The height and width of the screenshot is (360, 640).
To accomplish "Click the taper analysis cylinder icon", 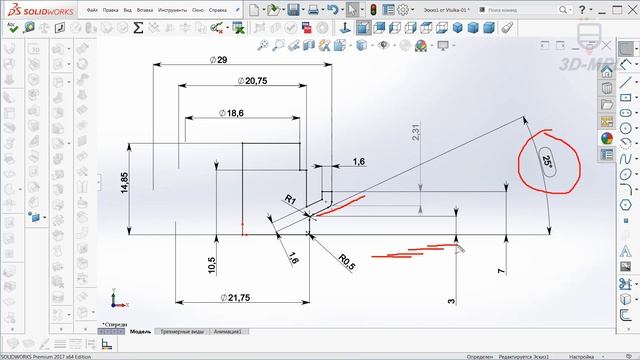I will [507, 28].
